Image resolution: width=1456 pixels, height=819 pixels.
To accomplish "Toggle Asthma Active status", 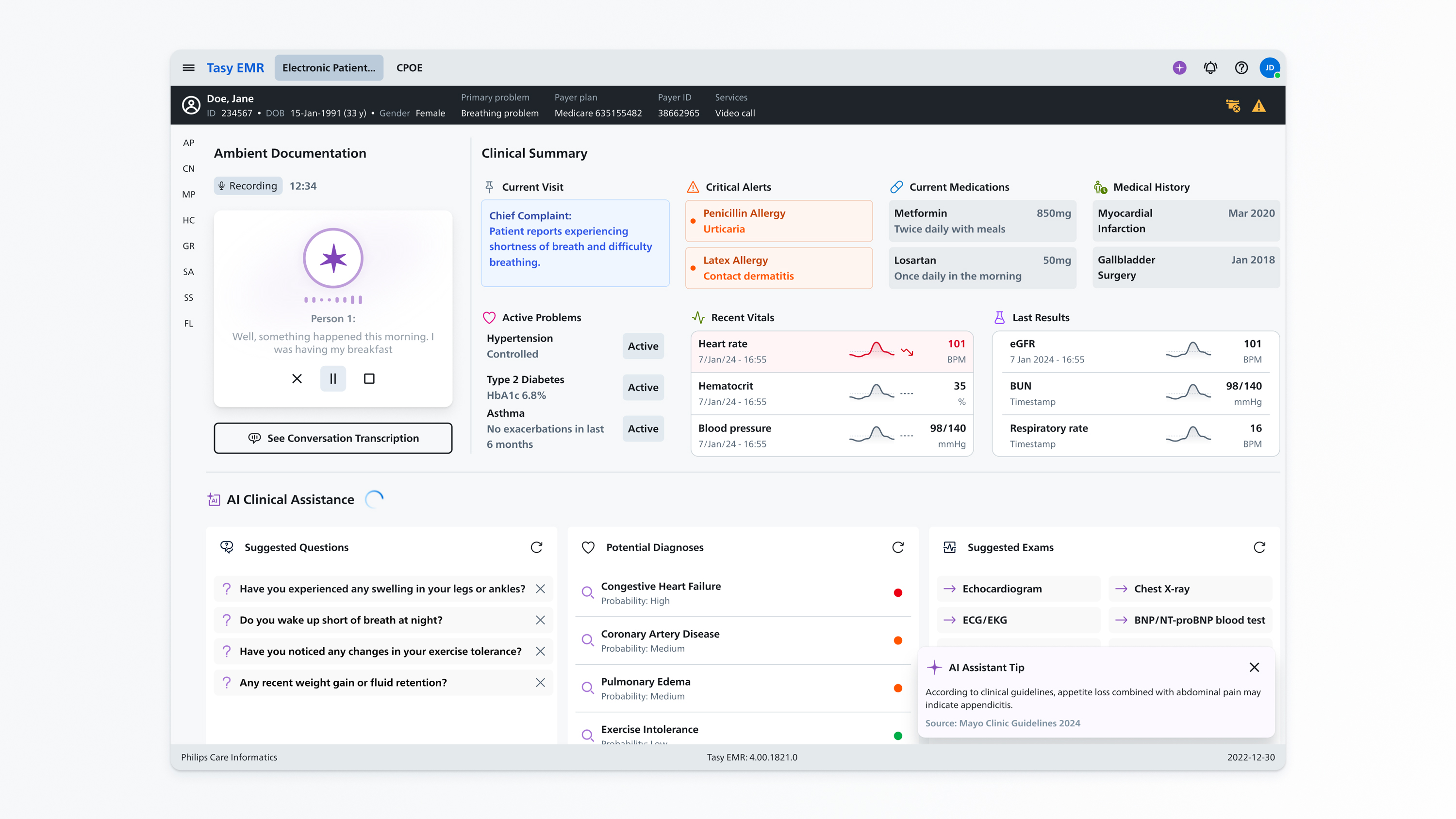I will (643, 428).
